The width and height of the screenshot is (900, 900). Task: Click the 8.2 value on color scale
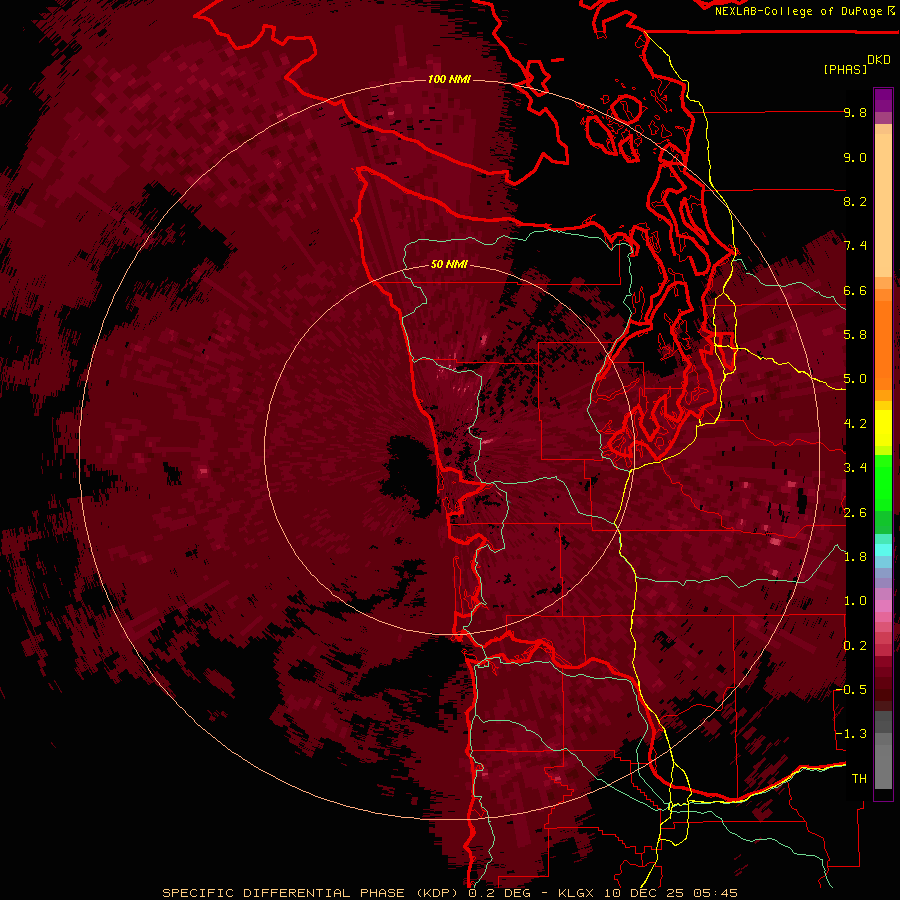[855, 201]
